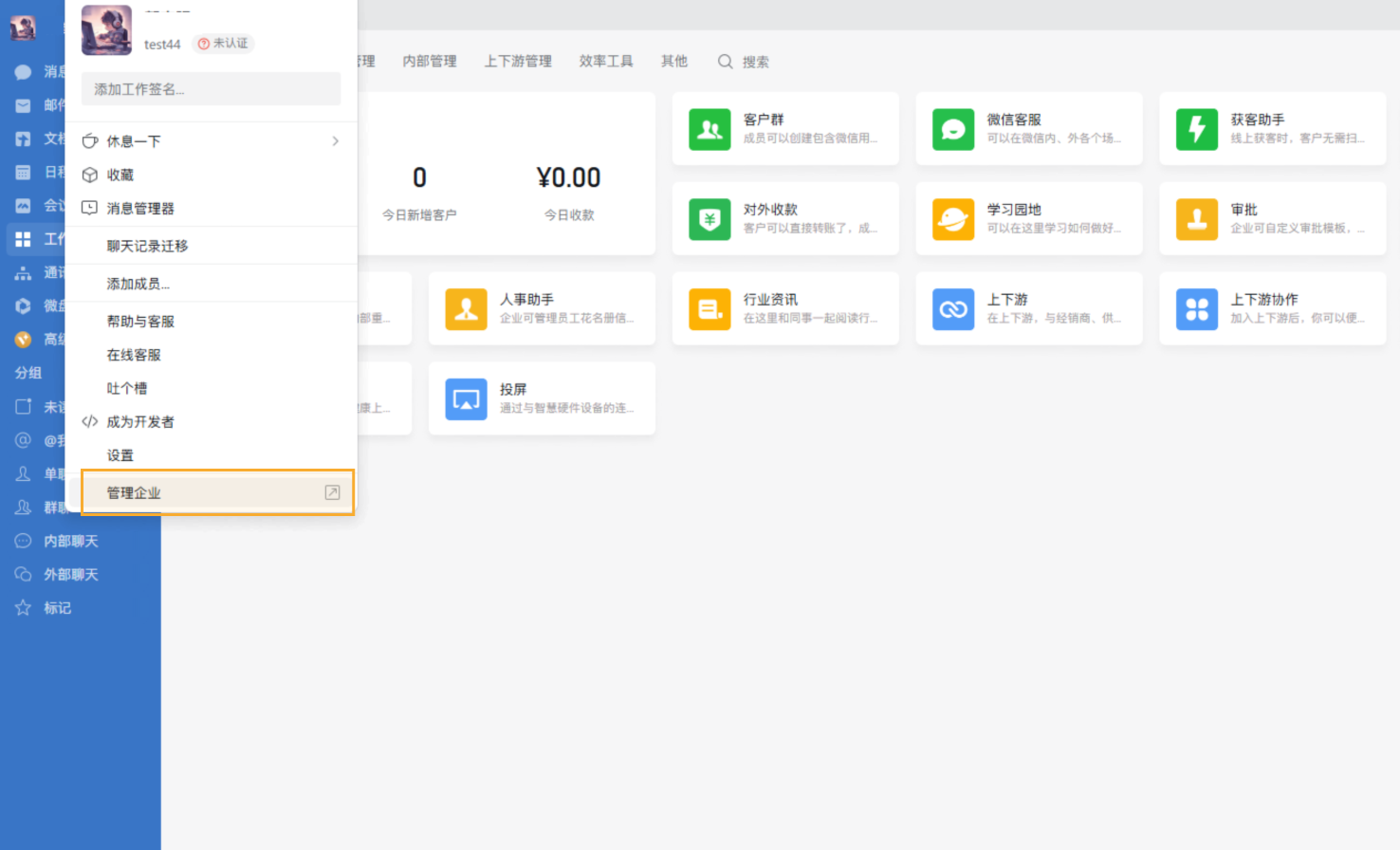
Task: Switch to the 效率工具 tab
Action: [604, 61]
